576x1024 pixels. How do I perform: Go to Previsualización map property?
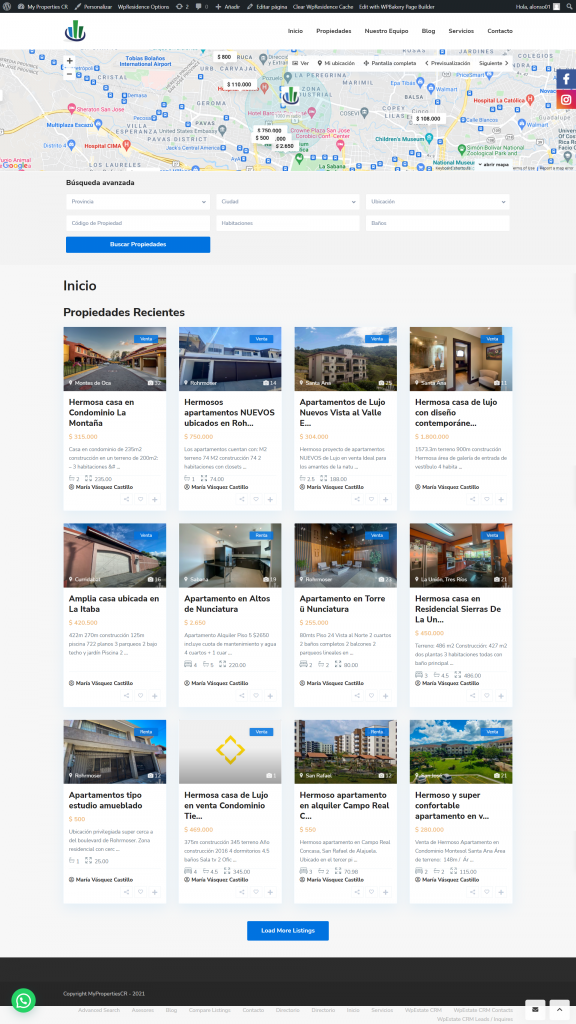coord(448,63)
